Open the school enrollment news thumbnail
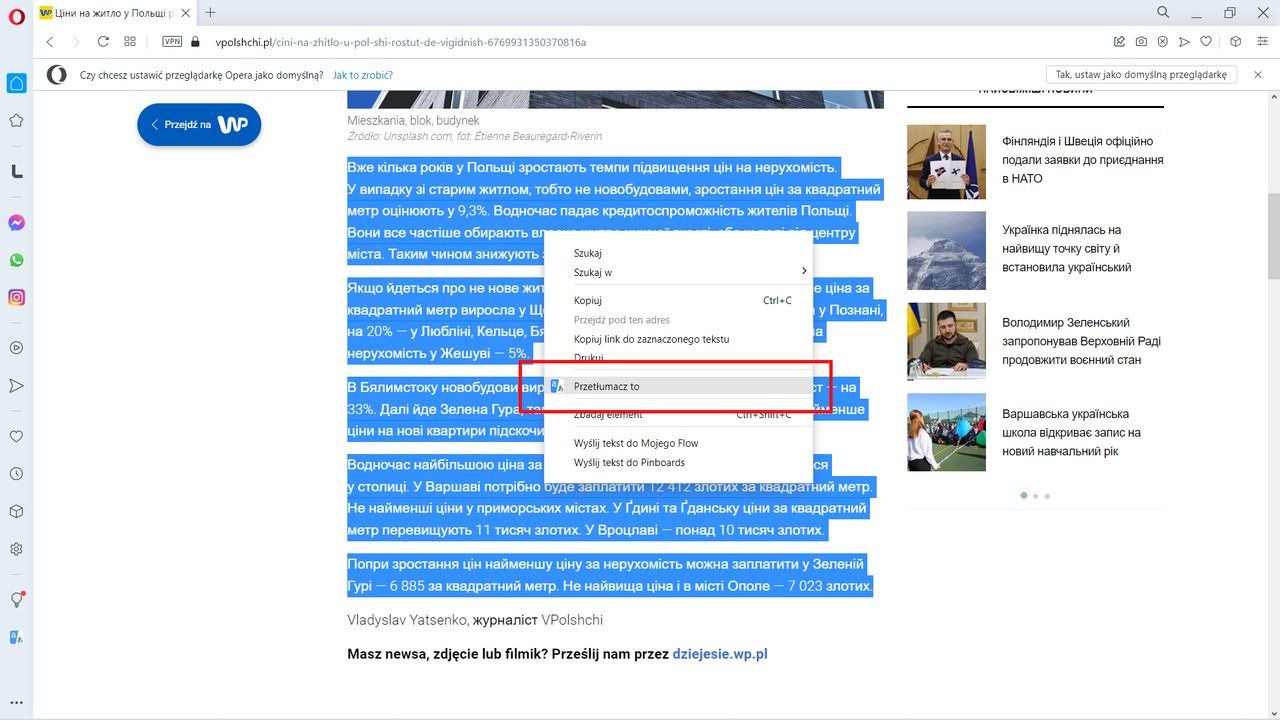The width and height of the screenshot is (1280, 720). 946,432
